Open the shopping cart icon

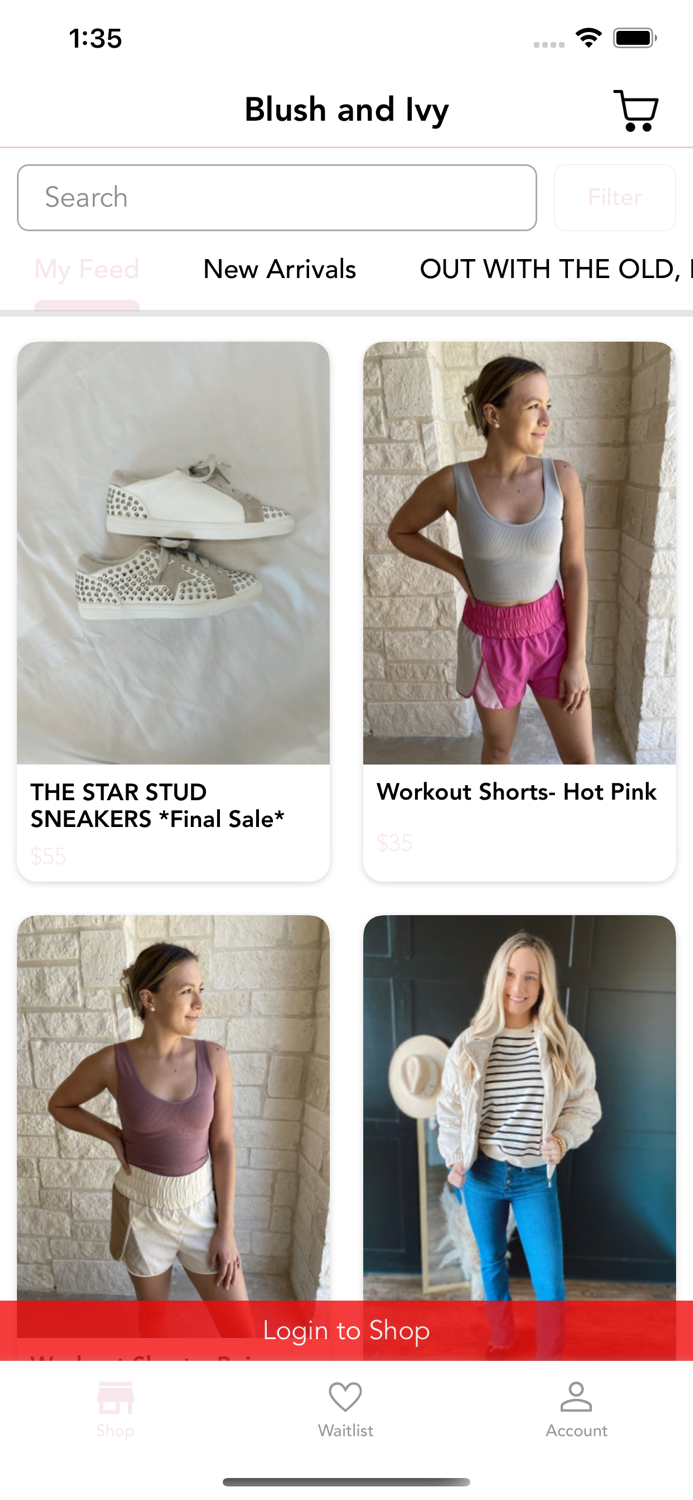coord(635,111)
